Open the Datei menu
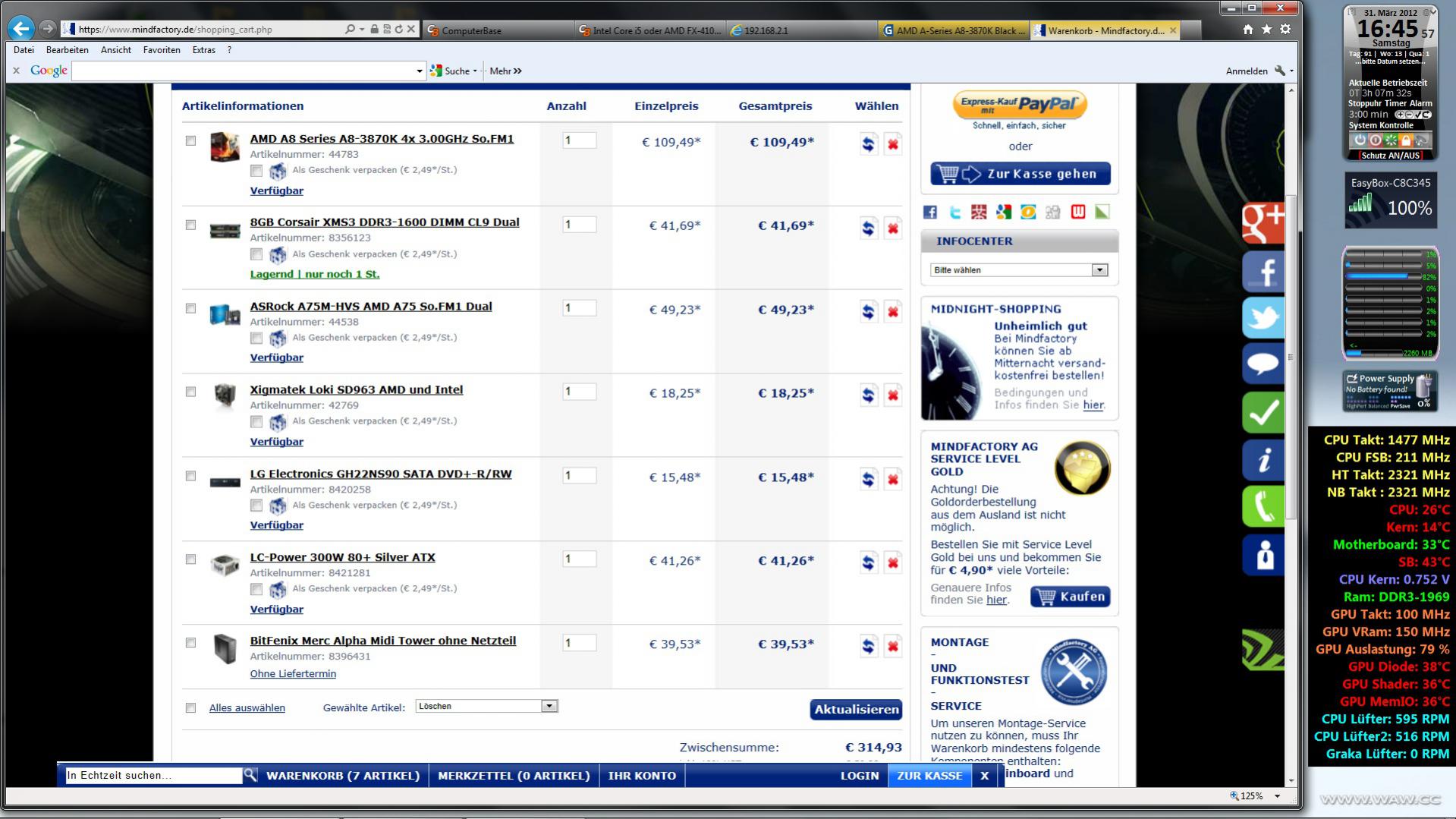The height and width of the screenshot is (819, 1456). coord(24,50)
